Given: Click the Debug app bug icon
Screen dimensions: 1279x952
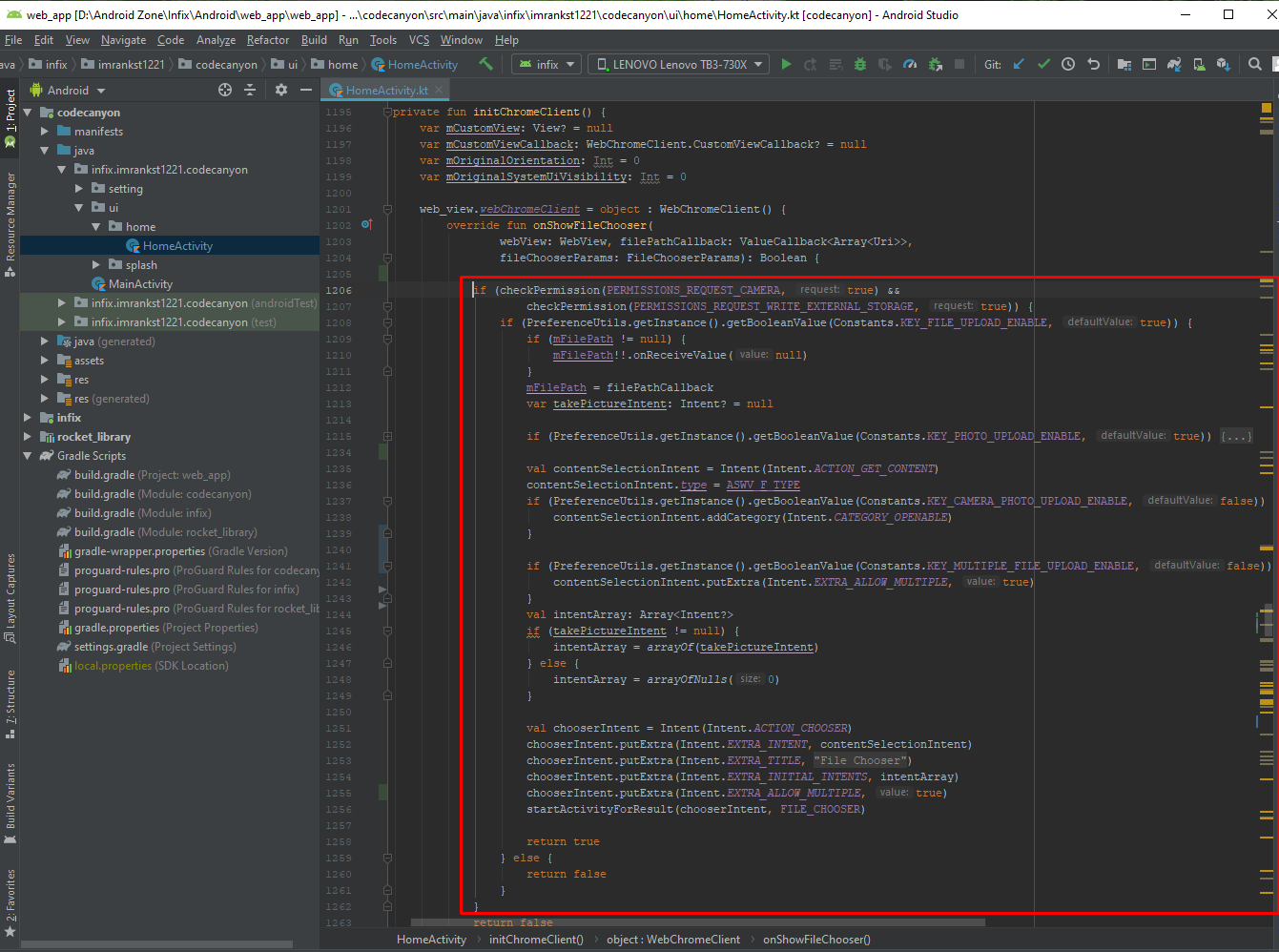Looking at the screenshot, I should [x=860, y=64].
